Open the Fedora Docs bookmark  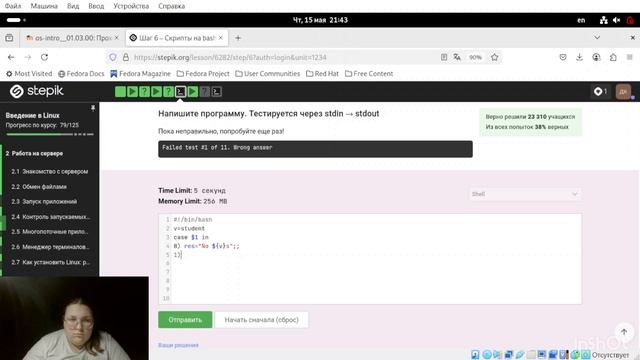(81, 73)
